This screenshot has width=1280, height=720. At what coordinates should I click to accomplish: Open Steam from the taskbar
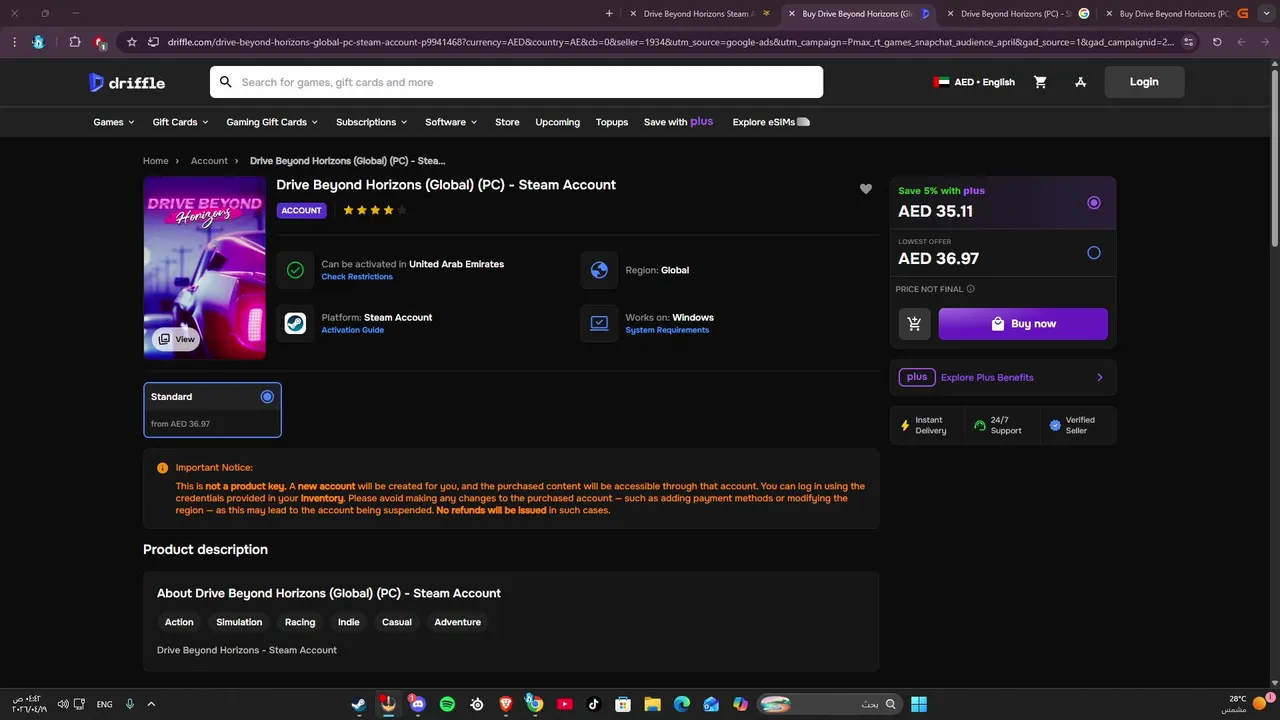click(x=358, y=704)
